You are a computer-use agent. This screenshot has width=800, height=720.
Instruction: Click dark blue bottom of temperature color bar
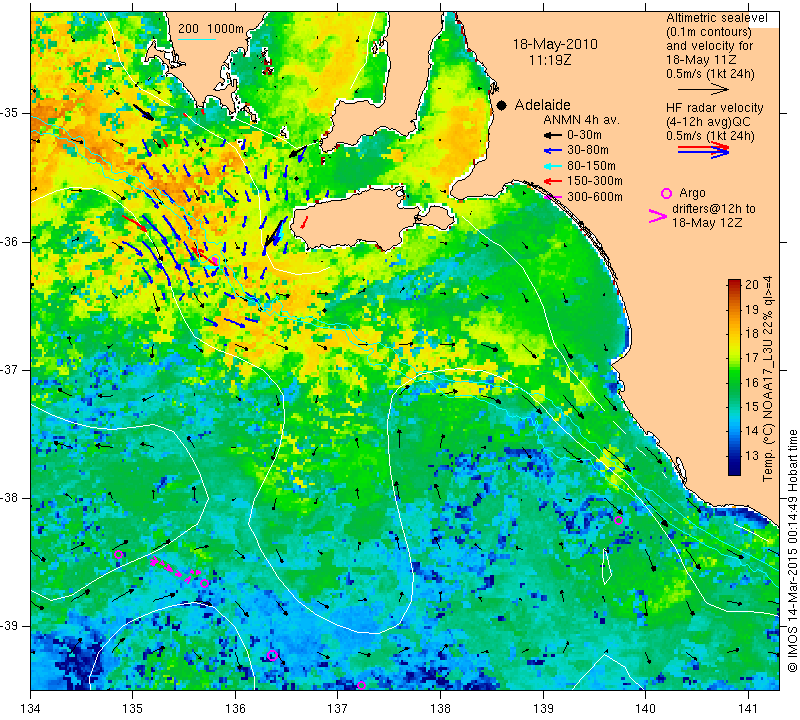734,470
